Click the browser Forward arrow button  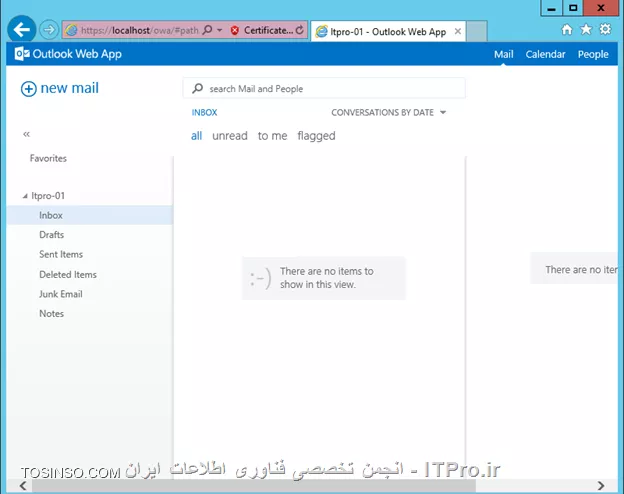pos(49,30)
